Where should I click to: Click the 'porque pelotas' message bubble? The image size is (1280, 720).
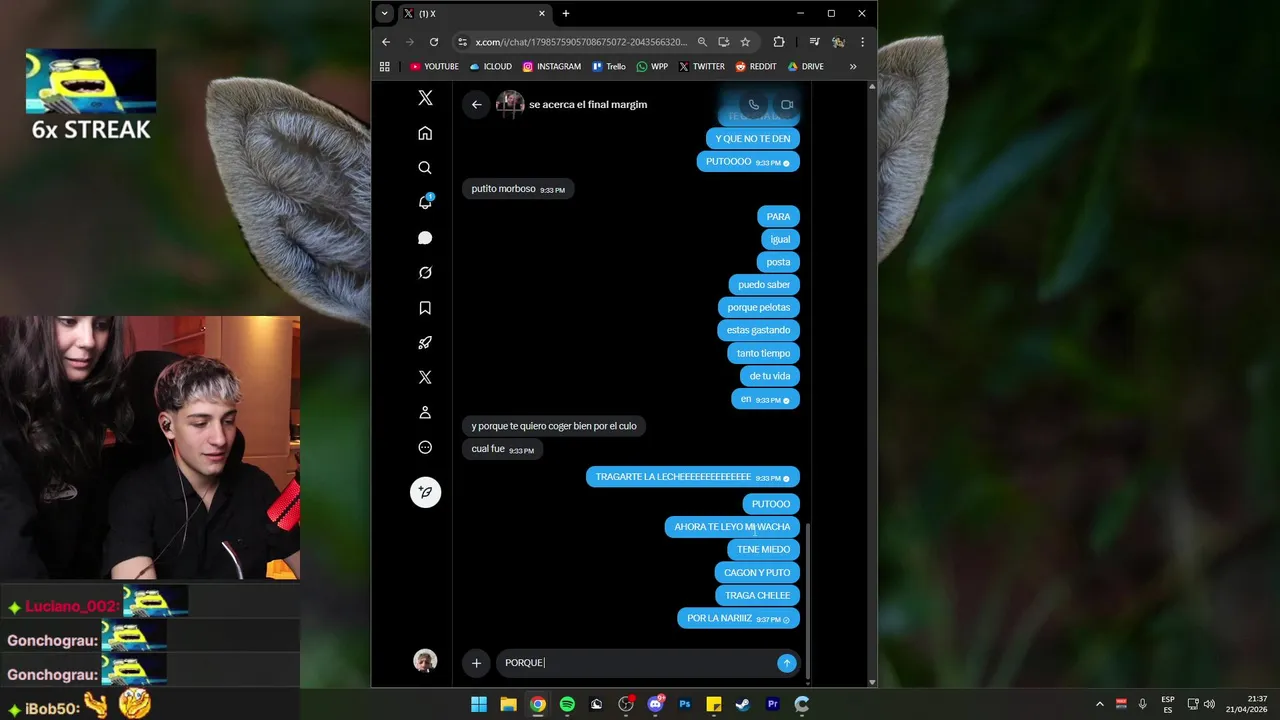click(758, 307)
